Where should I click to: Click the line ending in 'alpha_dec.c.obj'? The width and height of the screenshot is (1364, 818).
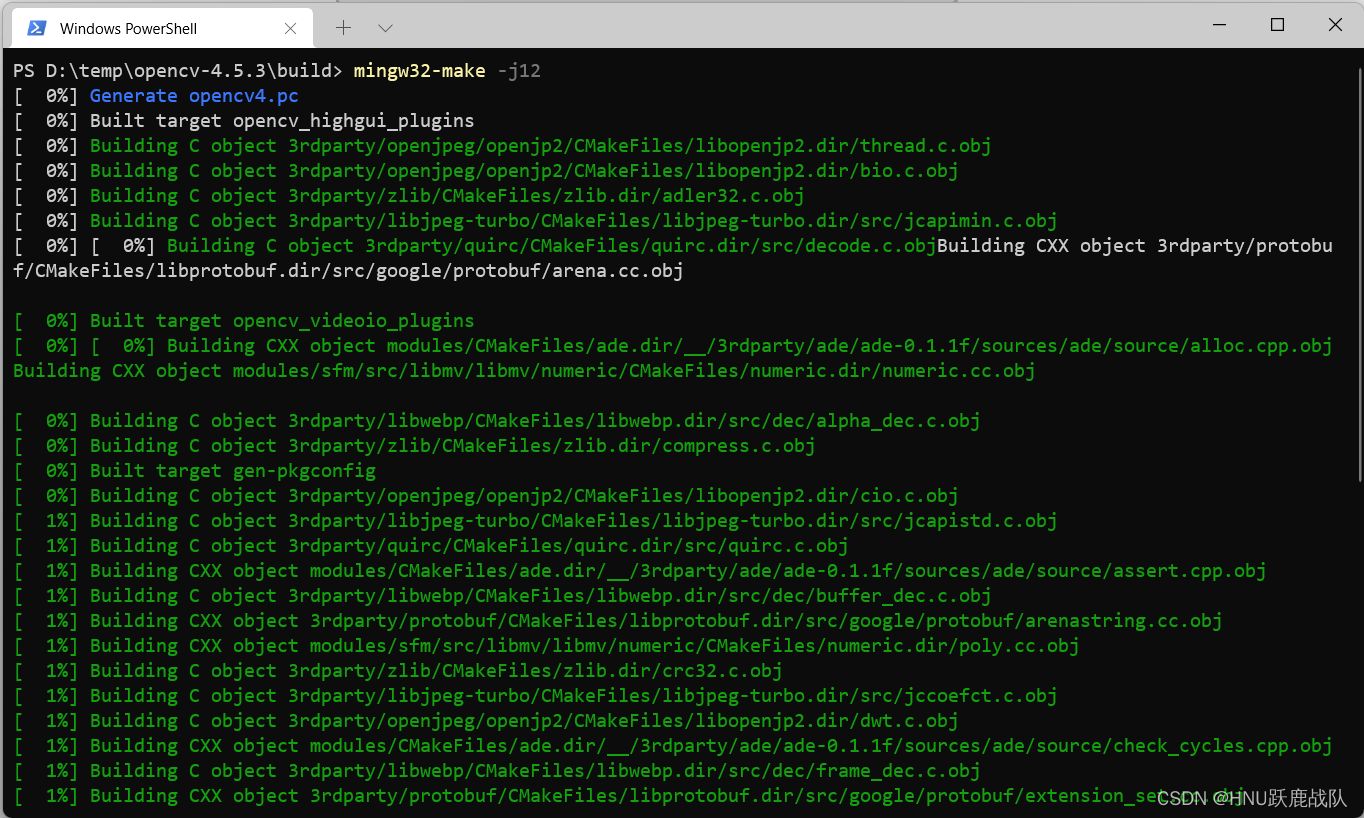click(497, 421)
